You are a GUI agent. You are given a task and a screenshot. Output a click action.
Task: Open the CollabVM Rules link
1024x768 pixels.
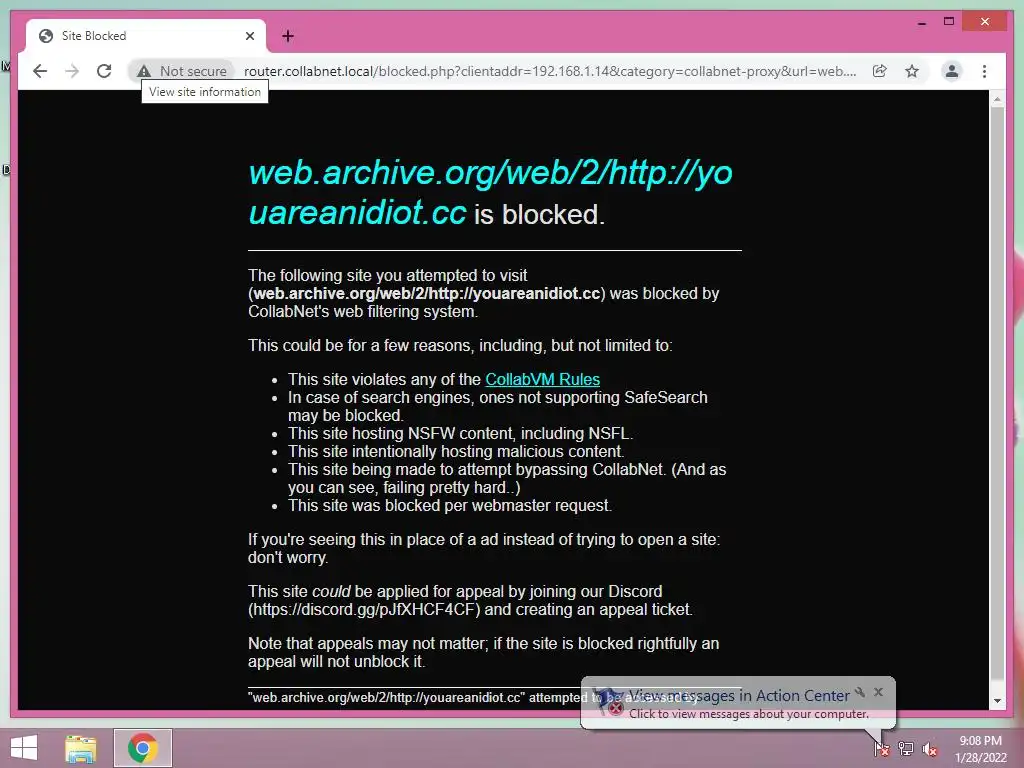tap(542, 379)
